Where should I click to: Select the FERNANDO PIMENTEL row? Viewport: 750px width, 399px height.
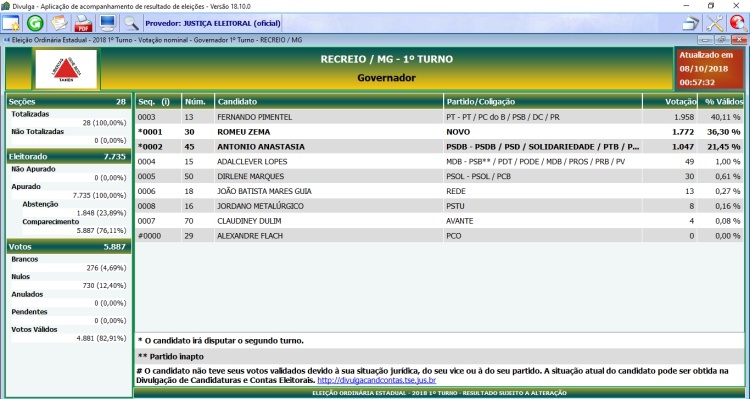pos(439,117)
